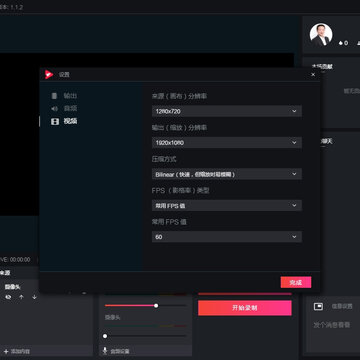Viewport: 360px width, 360px height.
Task: Open microphone audio settings icon
Action: pos(105,351)
